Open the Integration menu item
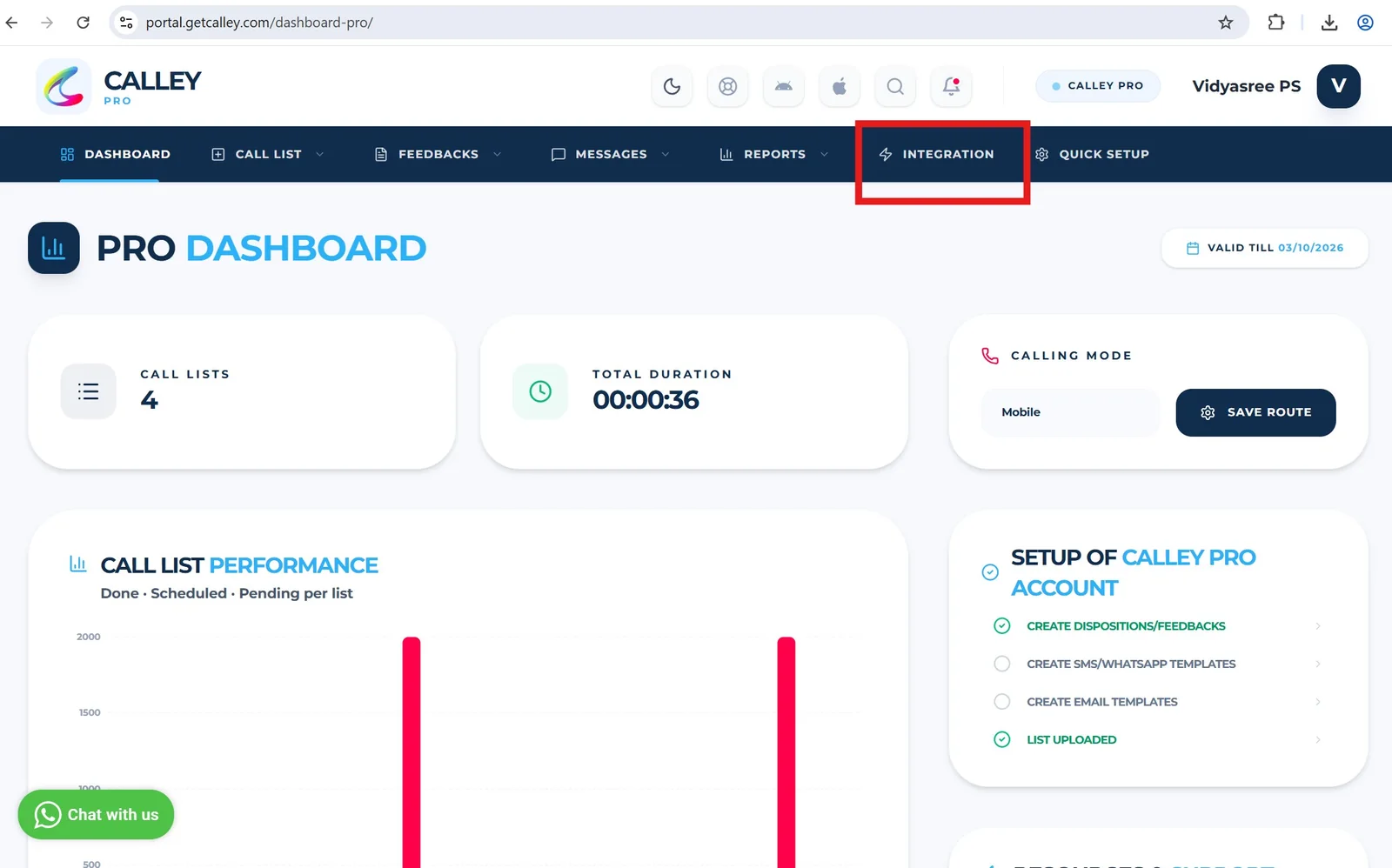This screenshot has width=1392, height=868. click(x=936, y=154)
